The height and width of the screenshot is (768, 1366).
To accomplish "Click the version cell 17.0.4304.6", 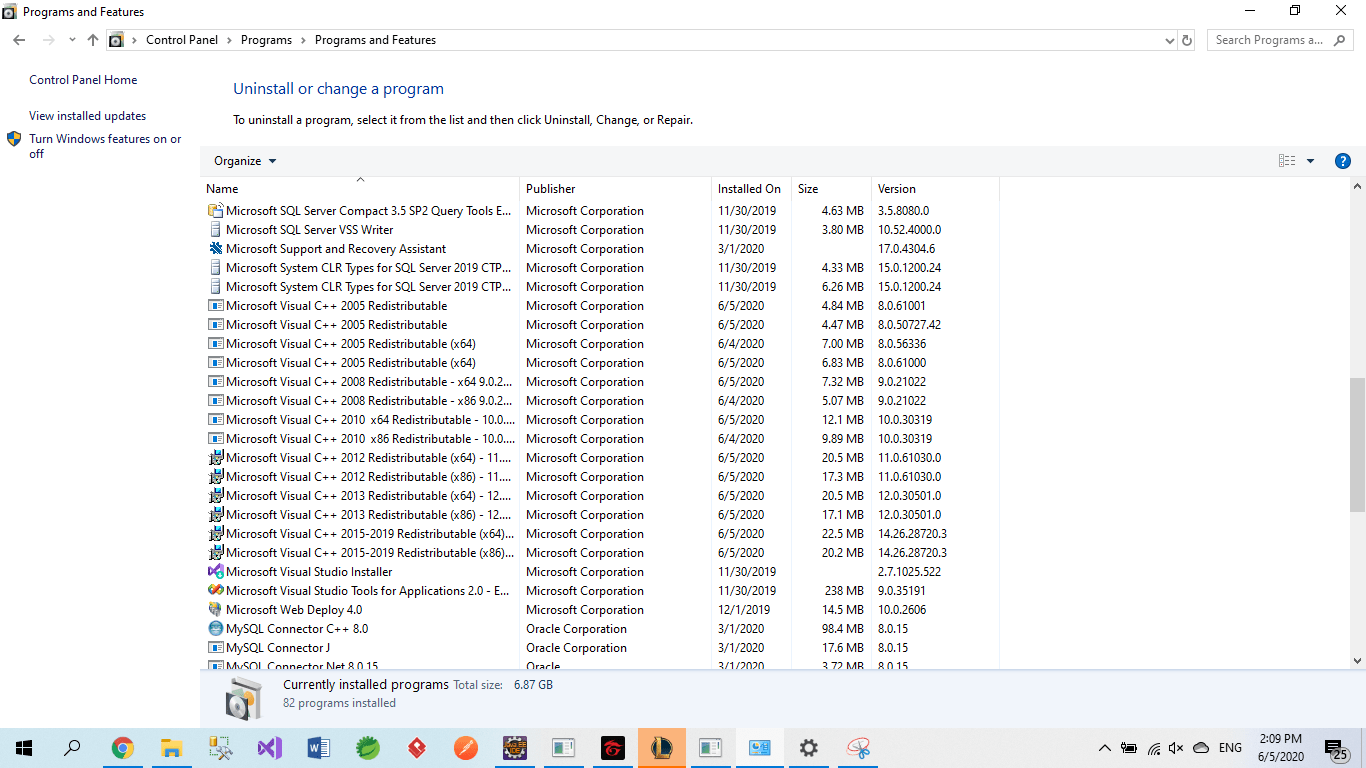I will [x=907, y=249].
